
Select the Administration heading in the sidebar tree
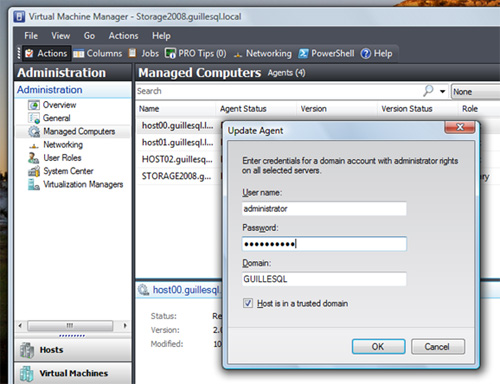point(50,90)
